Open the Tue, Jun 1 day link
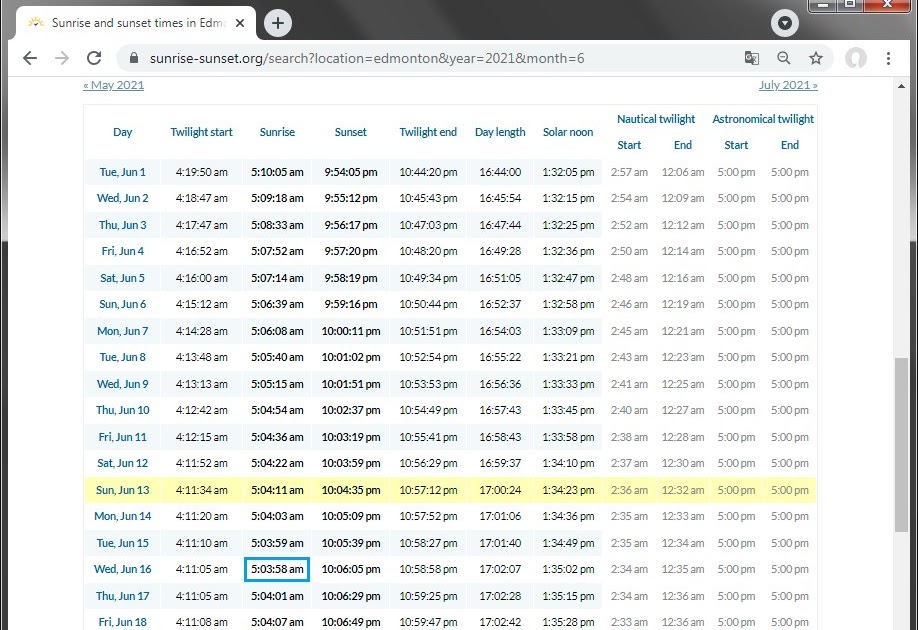The image size is (918, 630). tap(122, 172)
